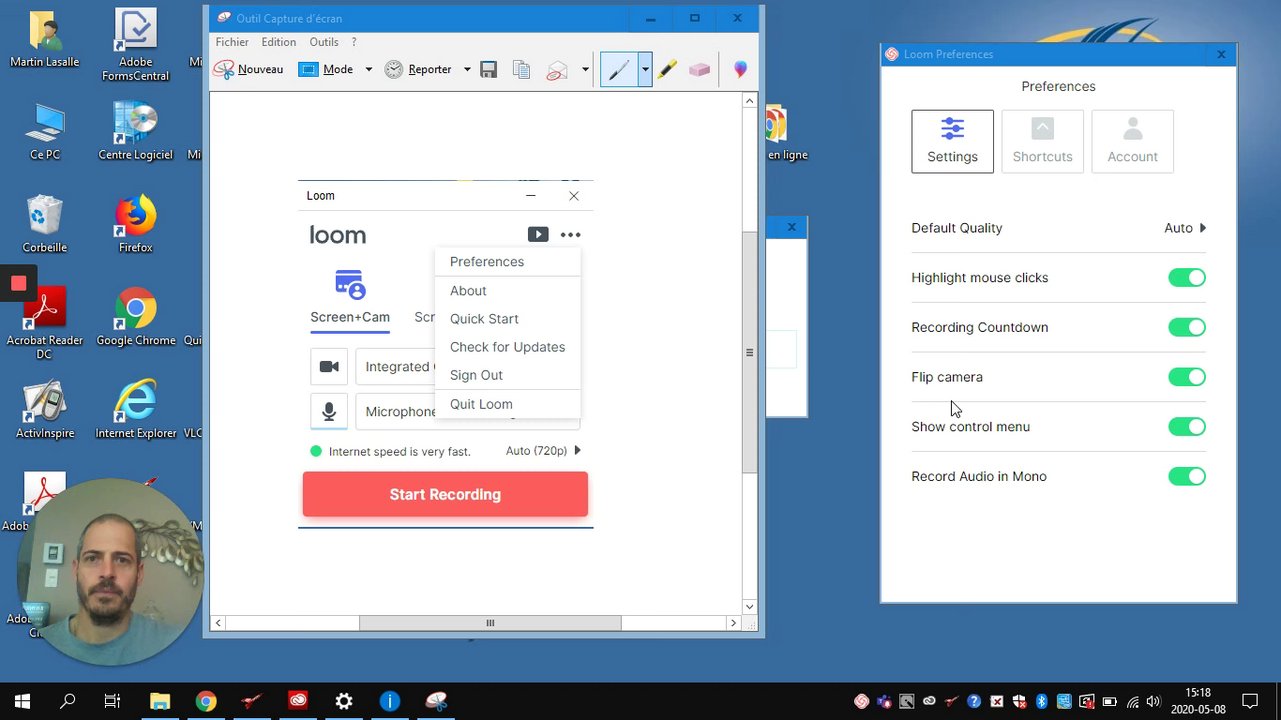The image size is (1281, 720).
Task: Open the ? help menu
Action: click(354, 42)
